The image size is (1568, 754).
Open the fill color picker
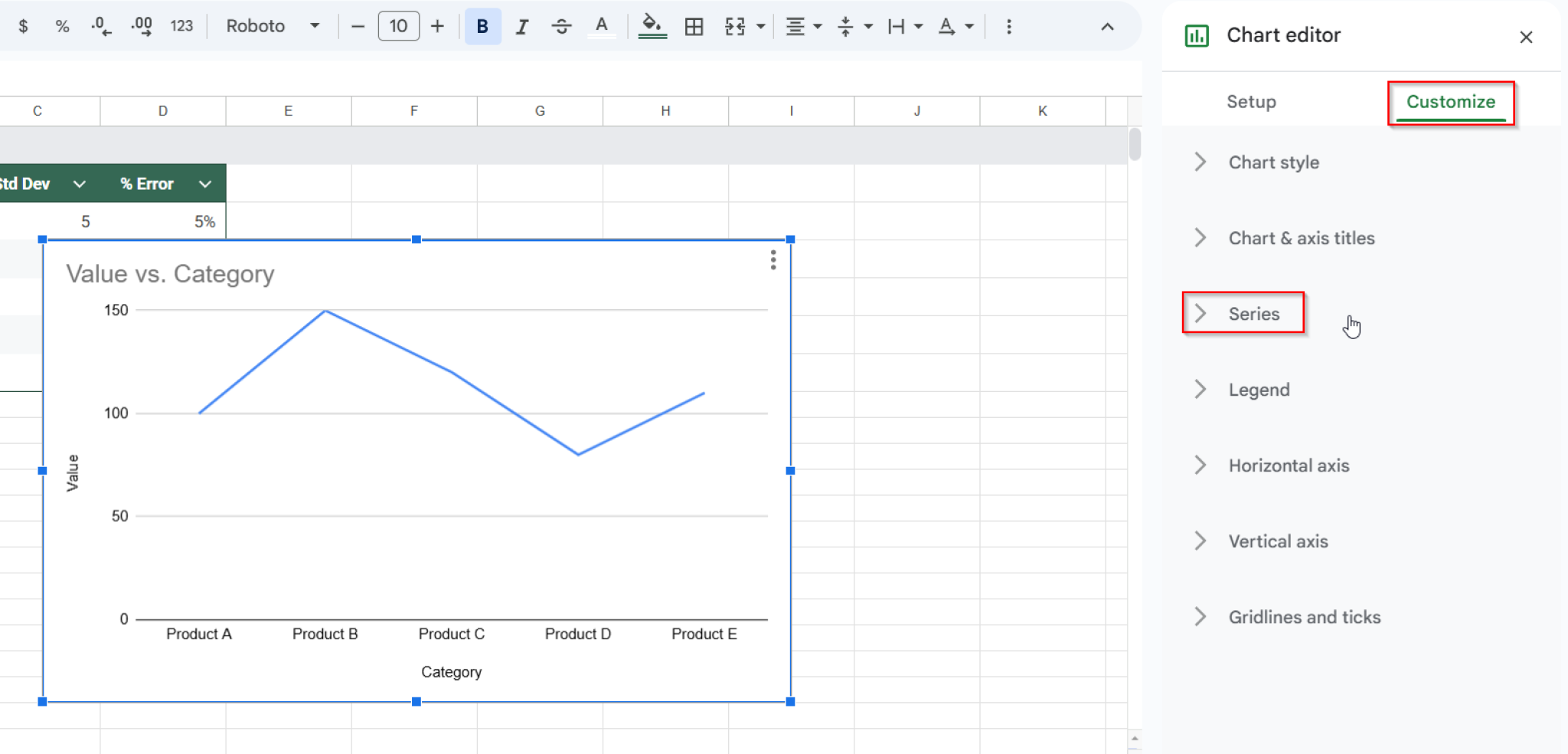pyautogui.click(x=652, y=25)
